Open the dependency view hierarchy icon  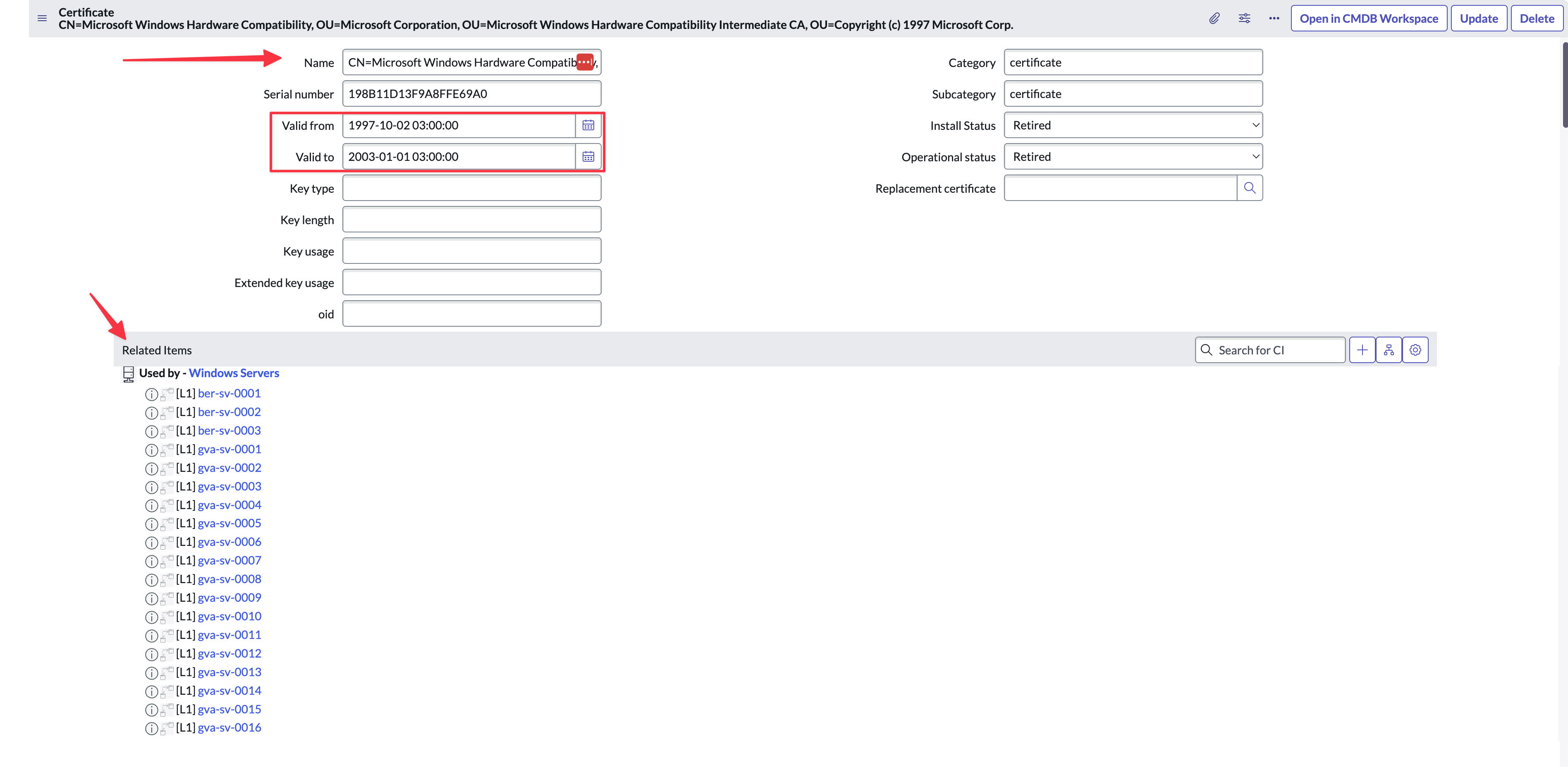point(1389,350)
